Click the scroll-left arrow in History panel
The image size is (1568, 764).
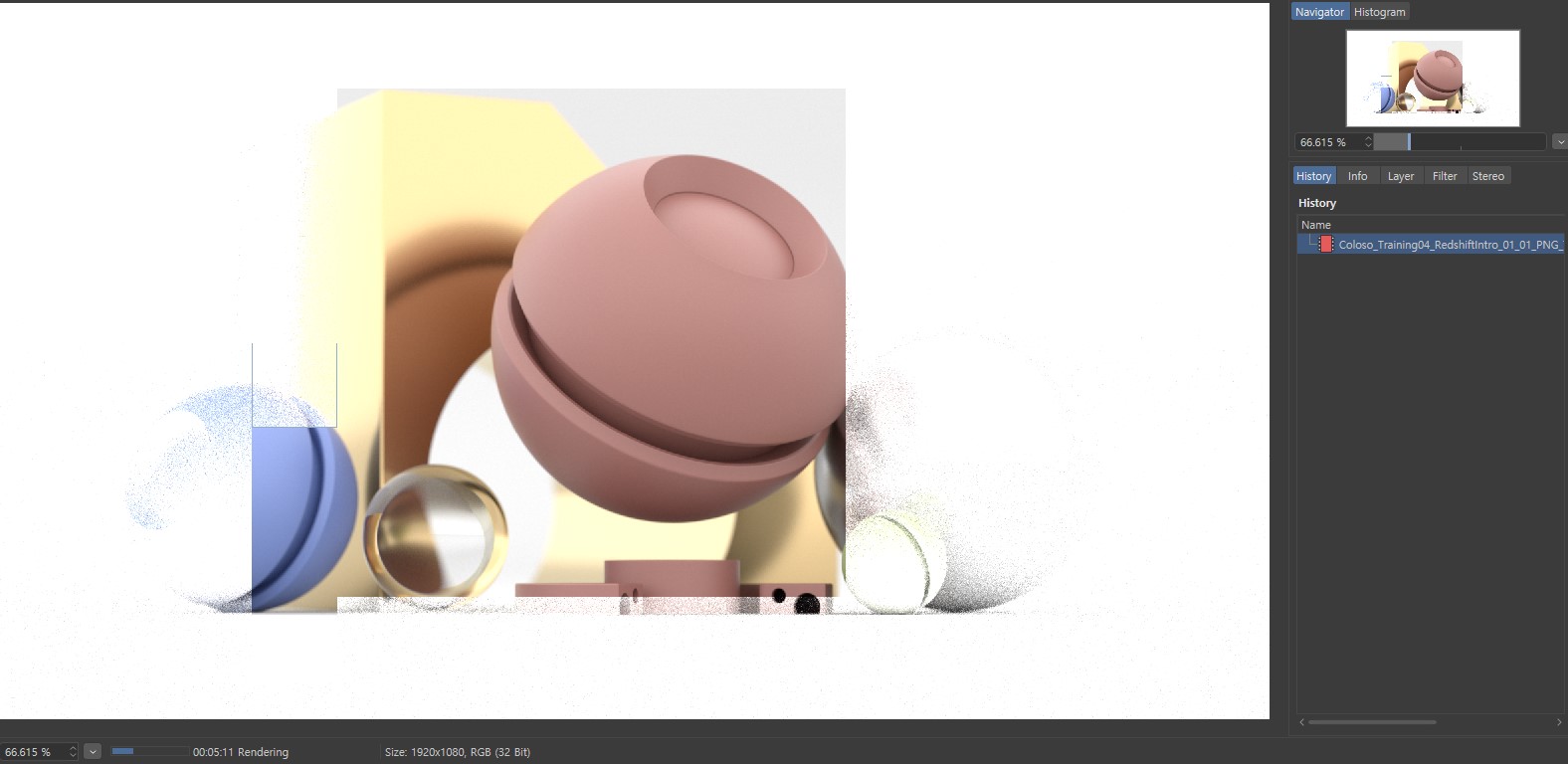click(1302, 722)
